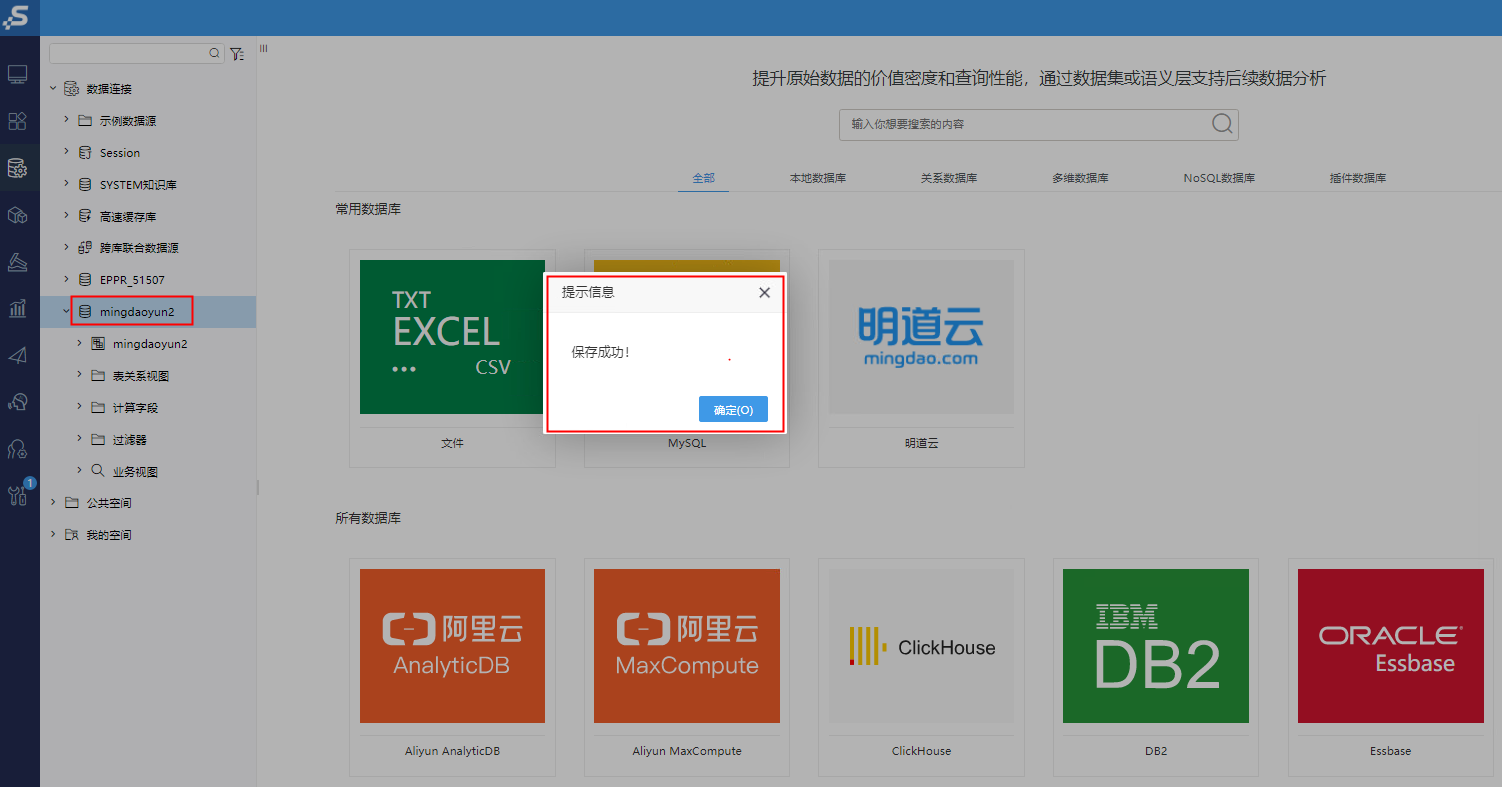The width and height of the screenshot is (1502, 787).
Task: Open the dashboard tiles icon in left sidebar
Action: (17, 121)
